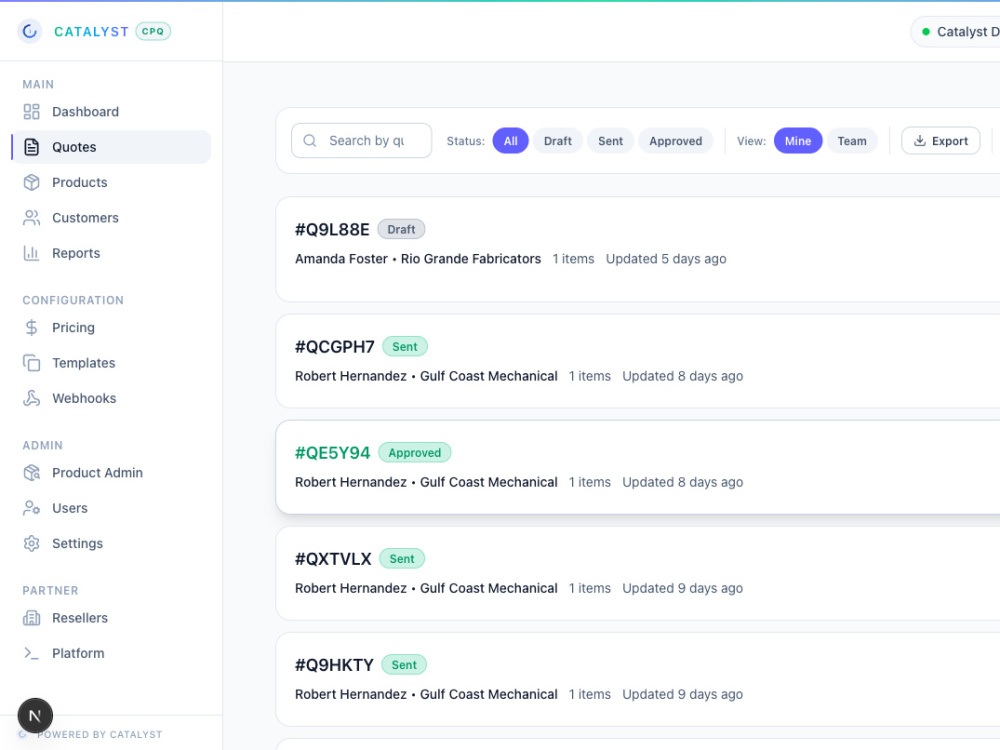Viewport: 1000px width, 750px height.
Task: Click the Platform terminal icon
Action: (x=31, y=653)
